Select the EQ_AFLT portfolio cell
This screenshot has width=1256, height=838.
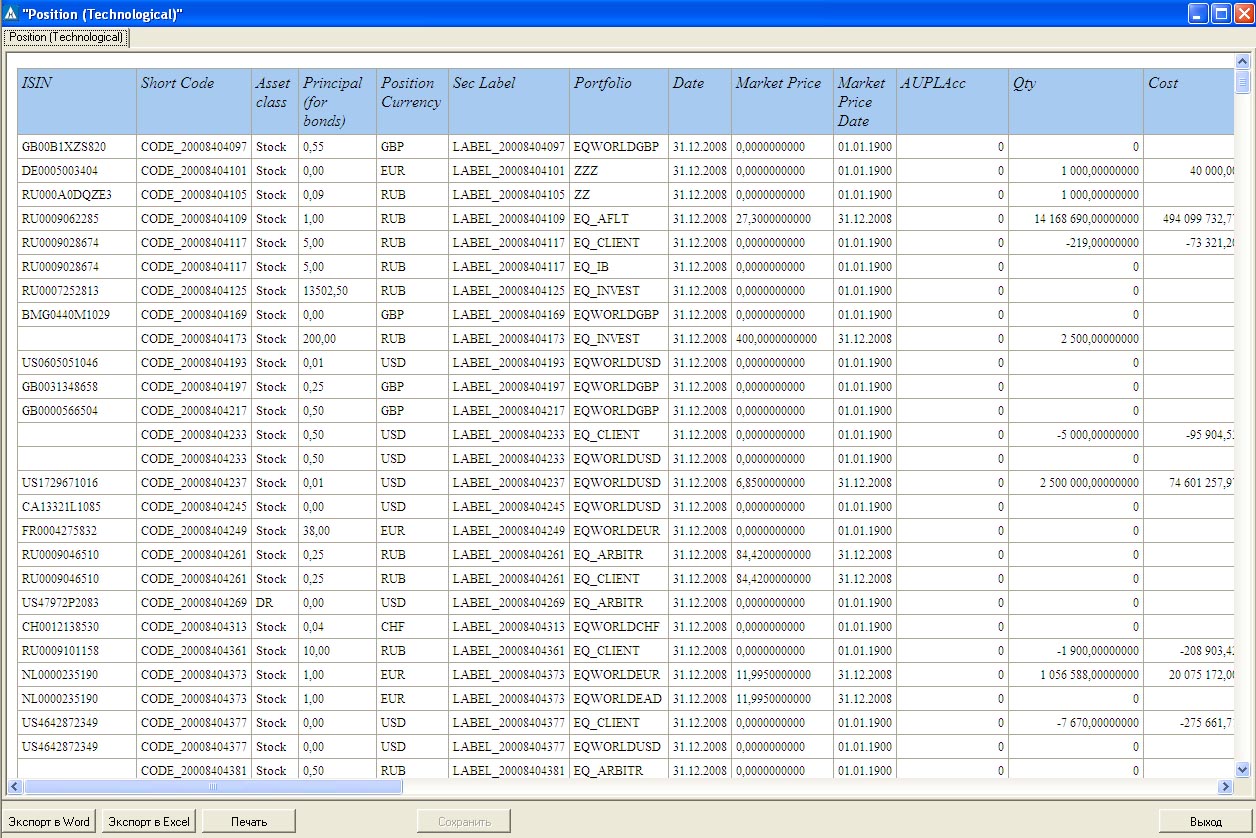pos(601,219)
